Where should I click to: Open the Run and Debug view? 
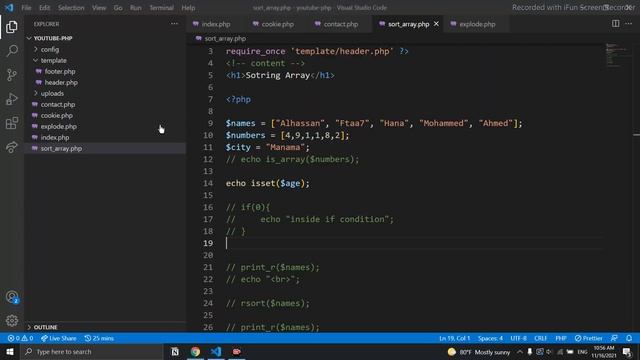tap(12, 99)
